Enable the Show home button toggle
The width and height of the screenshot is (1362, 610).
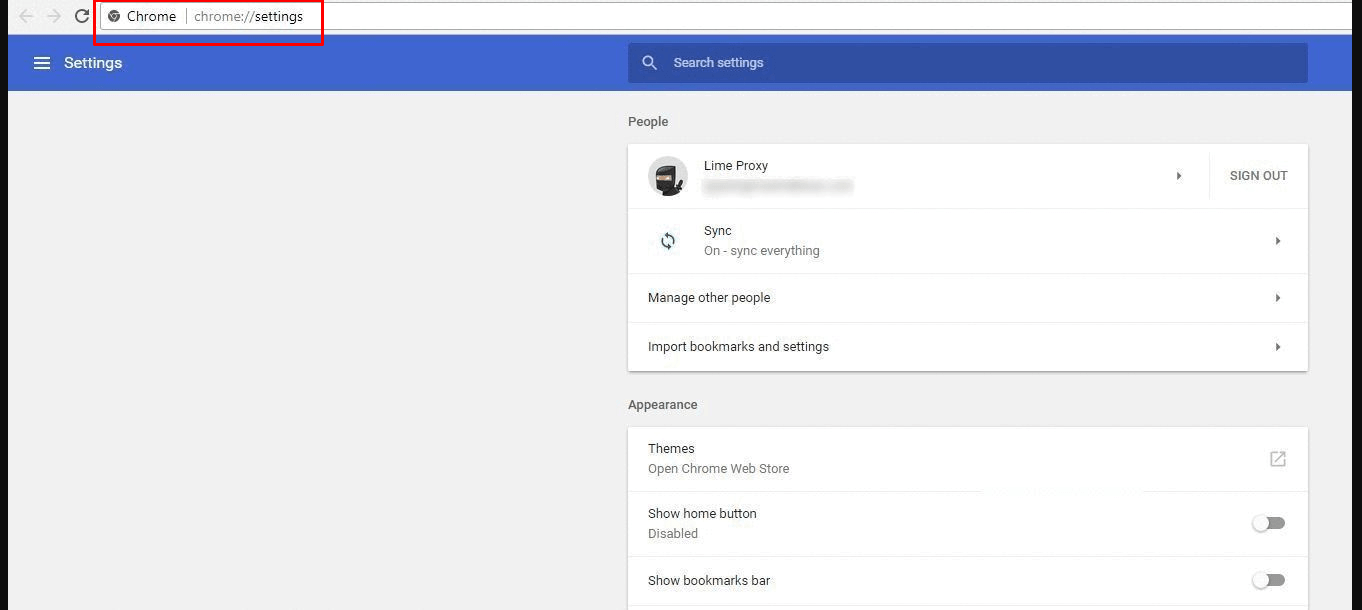pyautogui.click(x=1268, y=523)
